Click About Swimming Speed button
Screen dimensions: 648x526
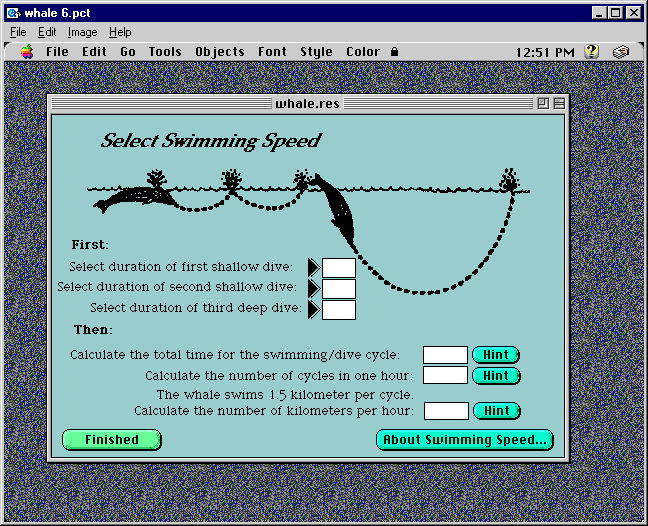tap(465, 439)
